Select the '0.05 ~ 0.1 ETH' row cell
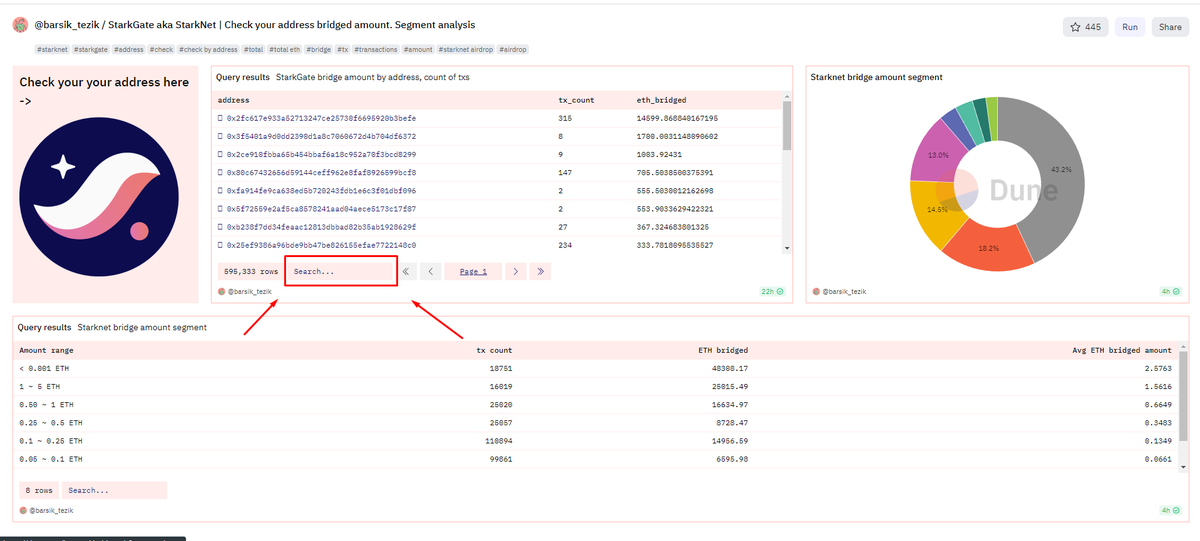 (51, 458)
